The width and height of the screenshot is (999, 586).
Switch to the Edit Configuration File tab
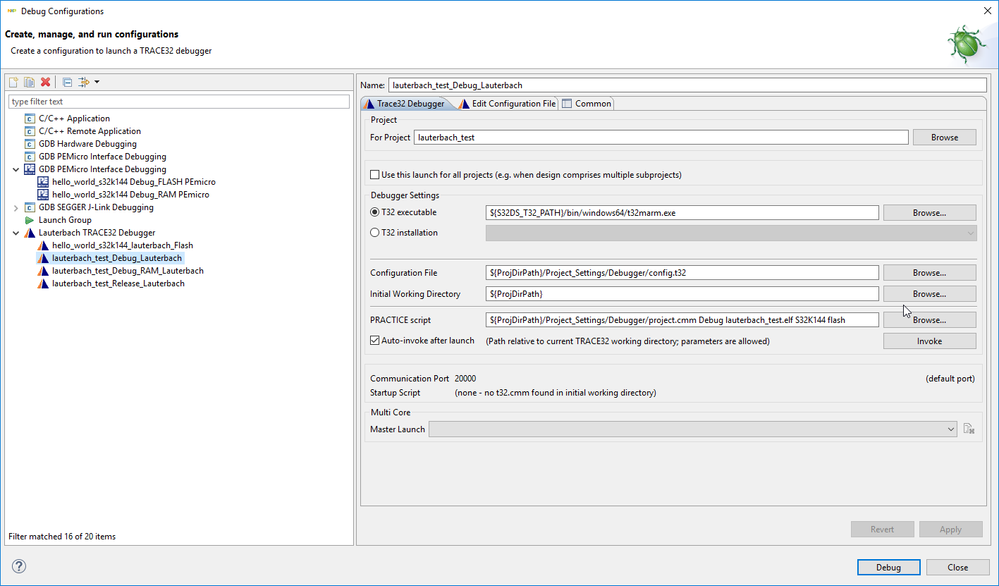click(508, 104)
